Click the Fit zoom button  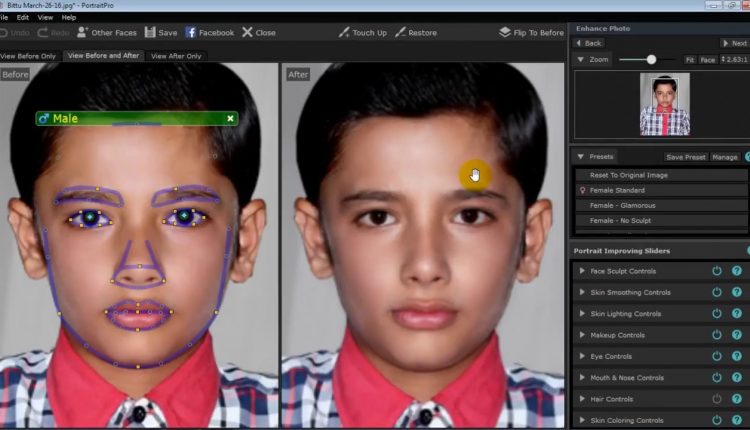690,60
